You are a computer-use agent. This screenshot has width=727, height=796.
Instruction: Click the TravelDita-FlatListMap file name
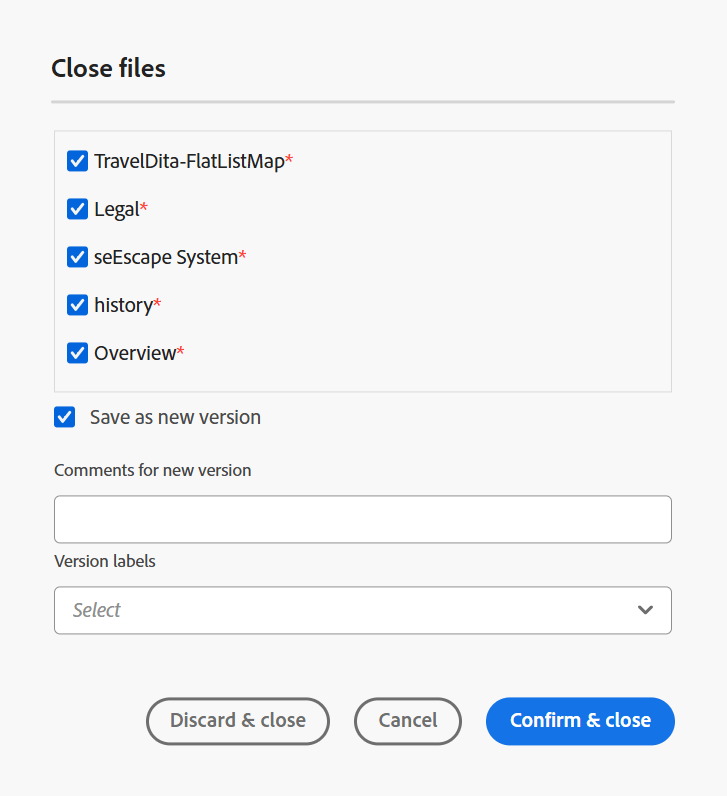click(189, 161)
